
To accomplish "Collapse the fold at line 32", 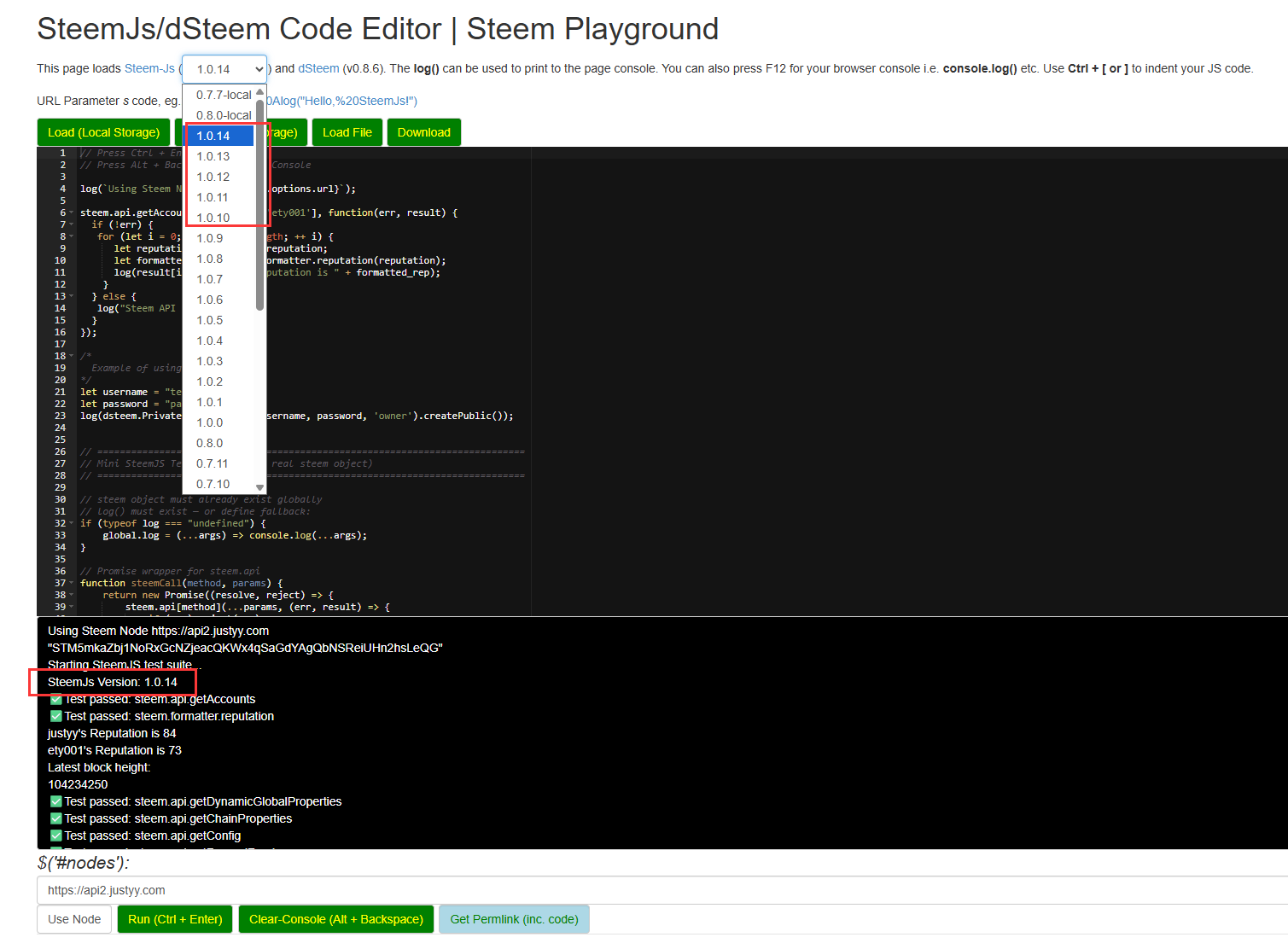I will (x=72, y=523).
